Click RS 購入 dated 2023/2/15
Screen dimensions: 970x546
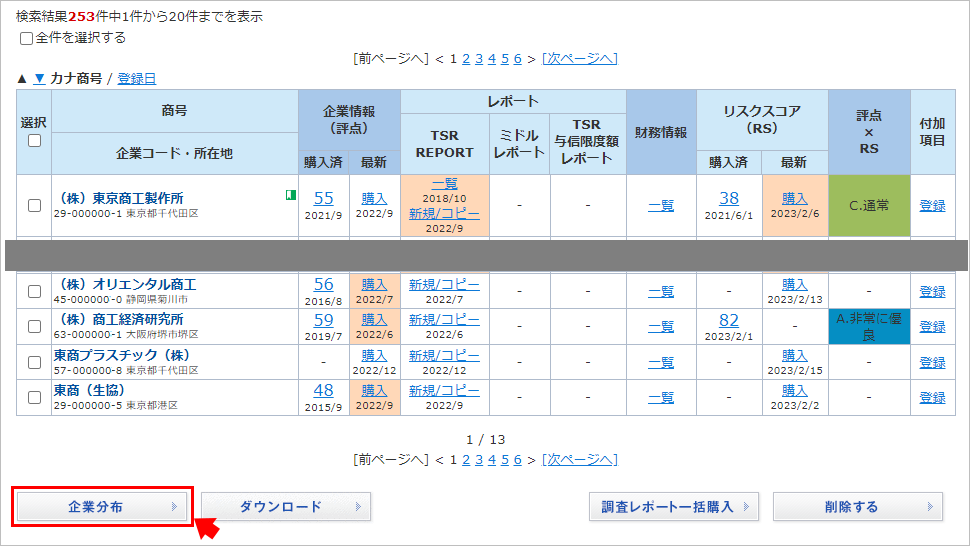795,356
